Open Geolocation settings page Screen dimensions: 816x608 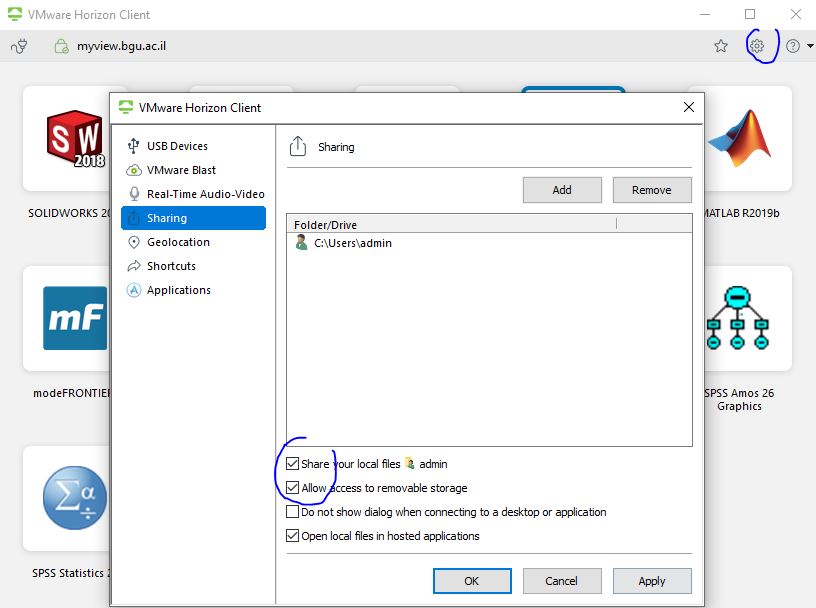click(193, 242)
